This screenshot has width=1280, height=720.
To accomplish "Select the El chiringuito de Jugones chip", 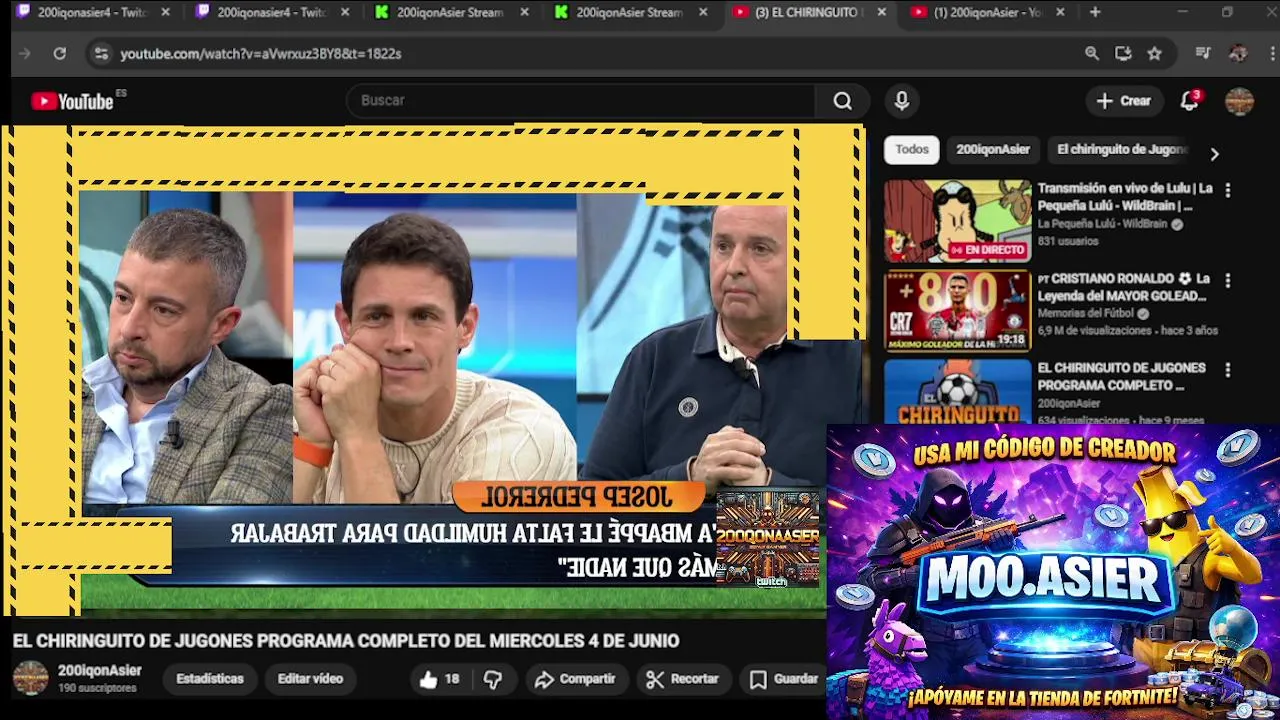I will tap(1121, 150).
